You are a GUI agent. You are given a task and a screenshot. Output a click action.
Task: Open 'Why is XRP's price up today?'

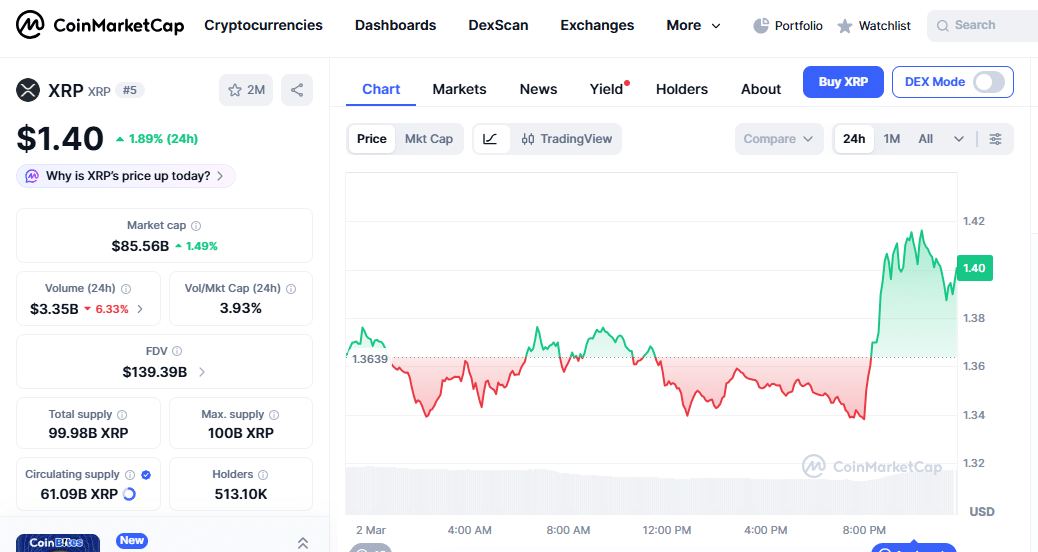tap(126, 176)
